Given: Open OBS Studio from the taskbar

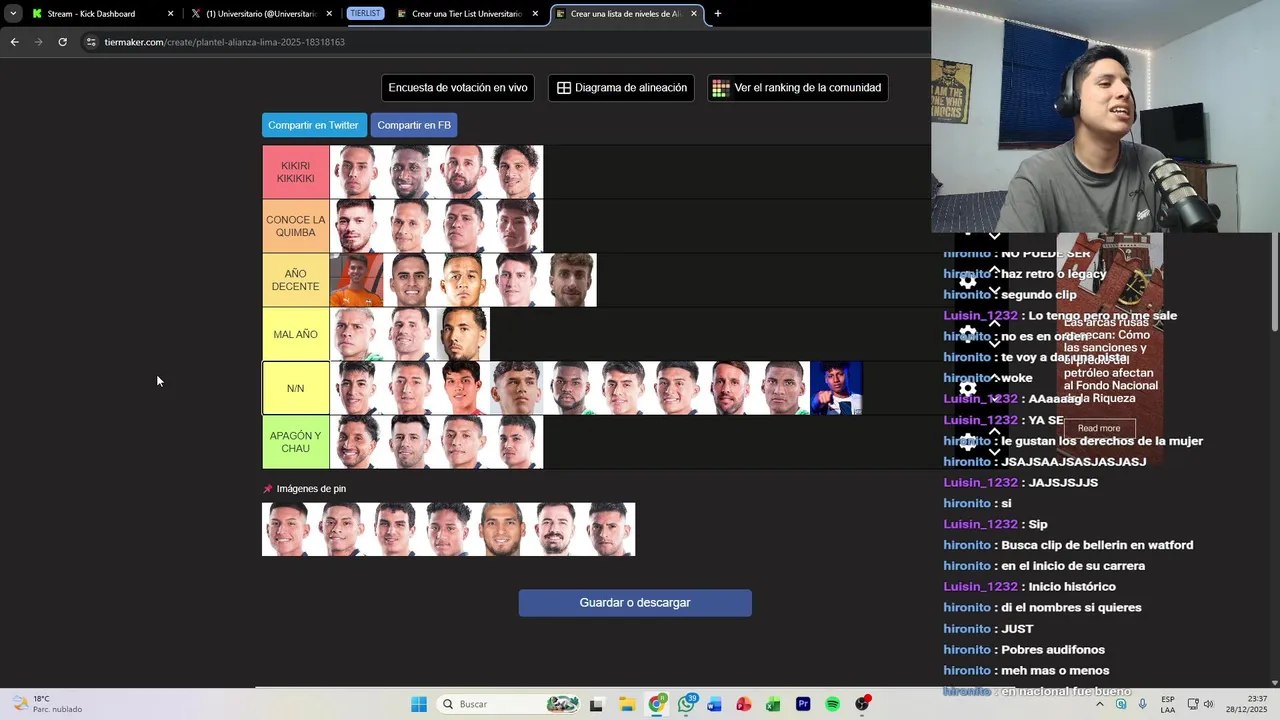Looking at the screenshot, I should [862, 704].
